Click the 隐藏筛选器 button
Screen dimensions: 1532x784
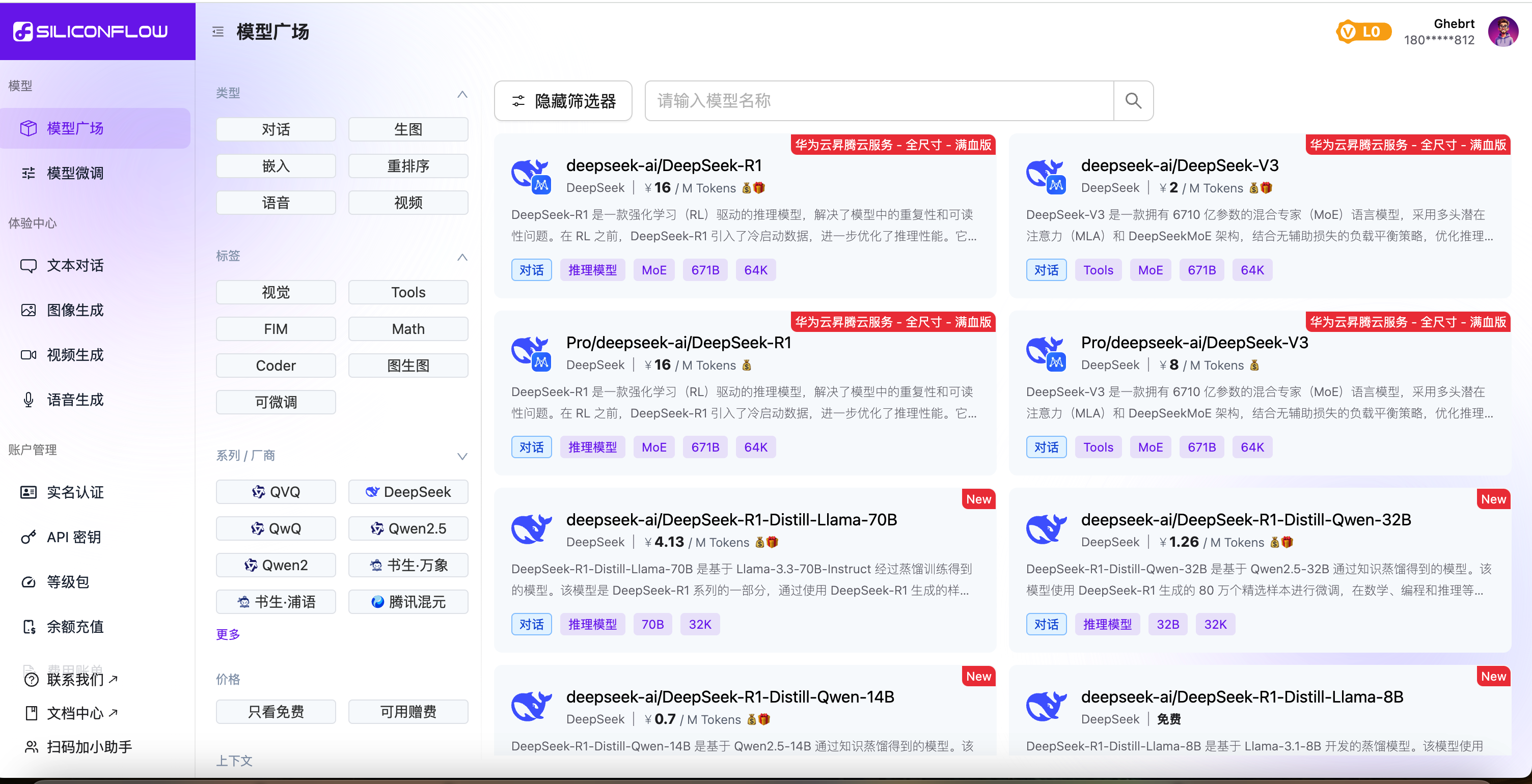point(563,101)
